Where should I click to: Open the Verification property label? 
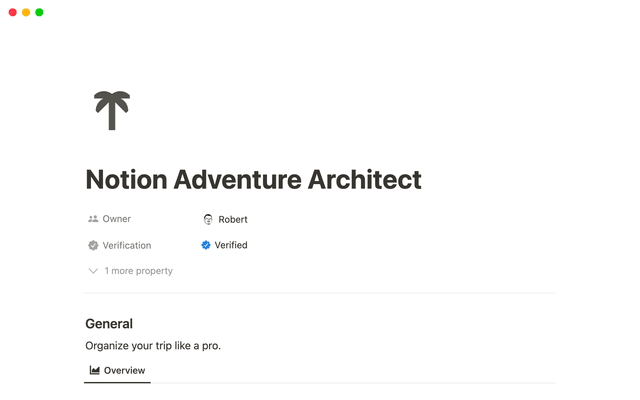point(126,245)
